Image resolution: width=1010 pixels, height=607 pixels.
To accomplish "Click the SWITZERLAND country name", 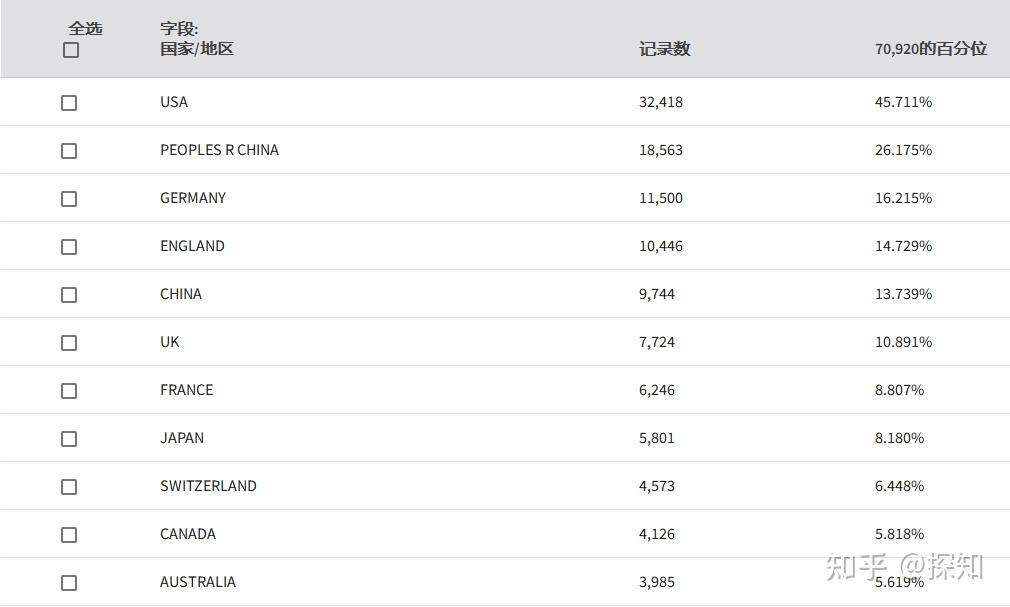I will (208, 486).
